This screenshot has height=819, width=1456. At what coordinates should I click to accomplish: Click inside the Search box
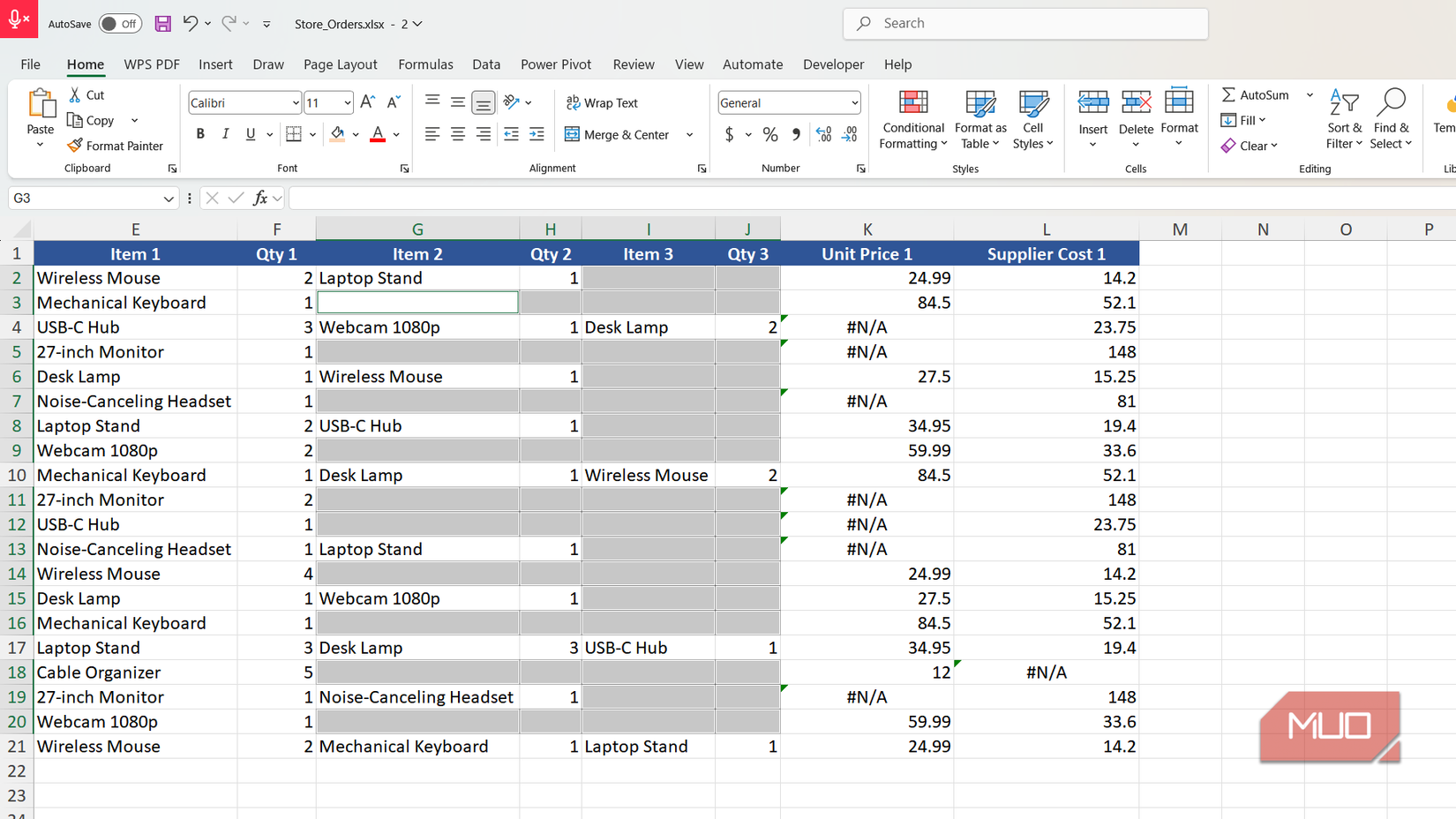[1025, 24]
